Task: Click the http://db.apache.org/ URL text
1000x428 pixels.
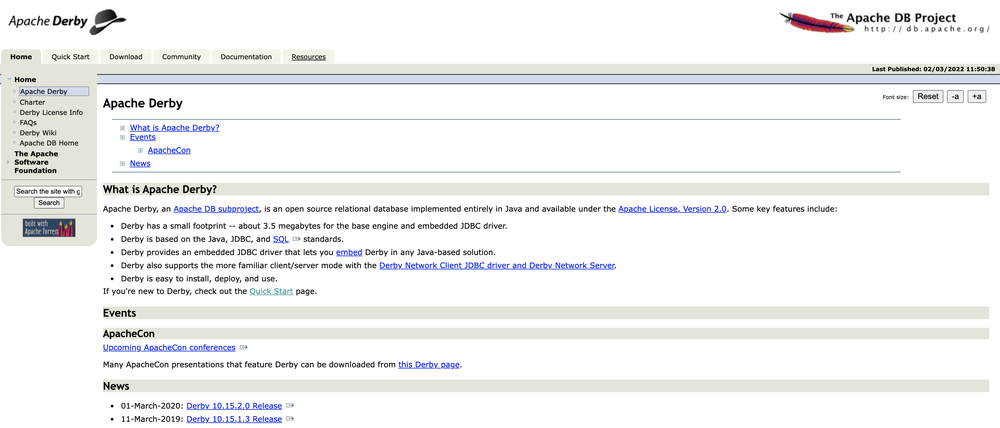Action: pyautogui.click(x=927, y=29)
